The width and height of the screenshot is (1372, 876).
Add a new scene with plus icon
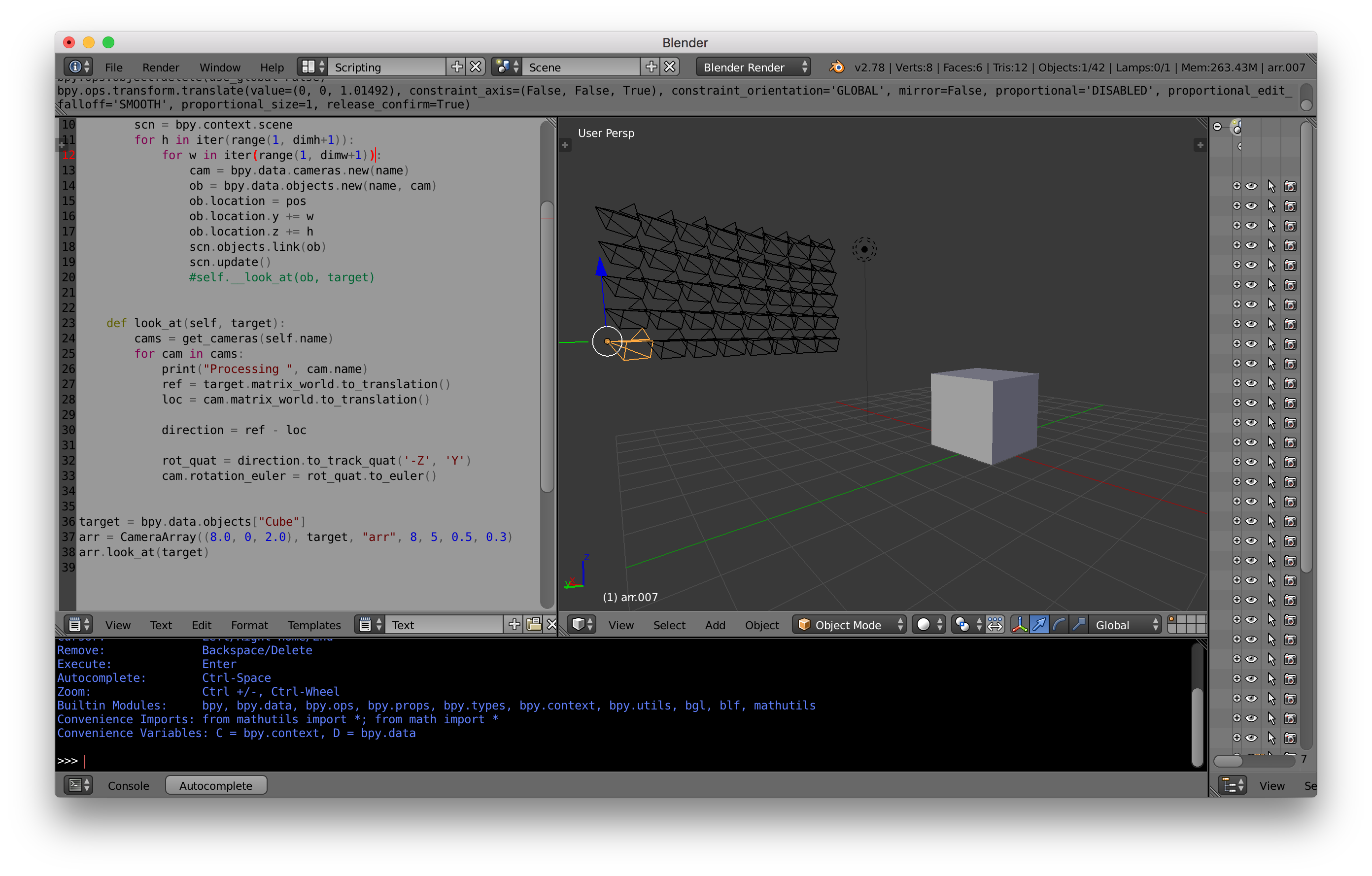pos(651,67)
